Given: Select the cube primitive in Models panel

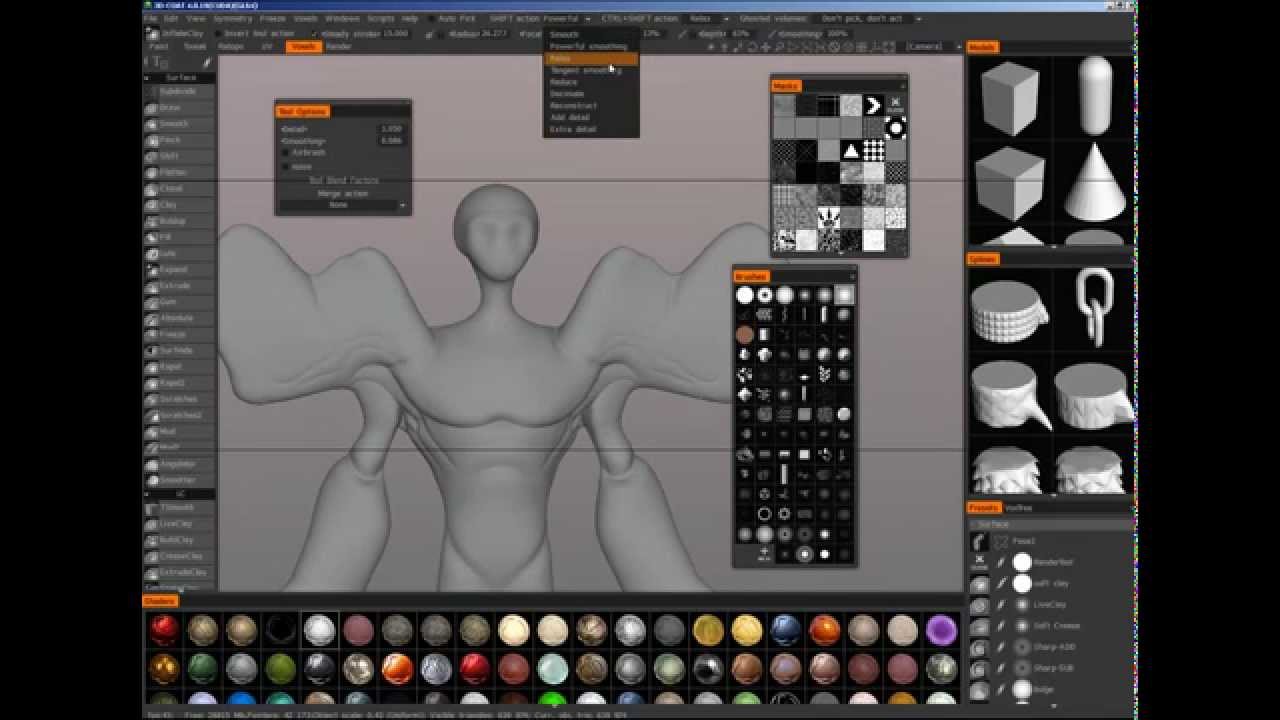Looking at the screenshot, I should tap(1010, 97).
